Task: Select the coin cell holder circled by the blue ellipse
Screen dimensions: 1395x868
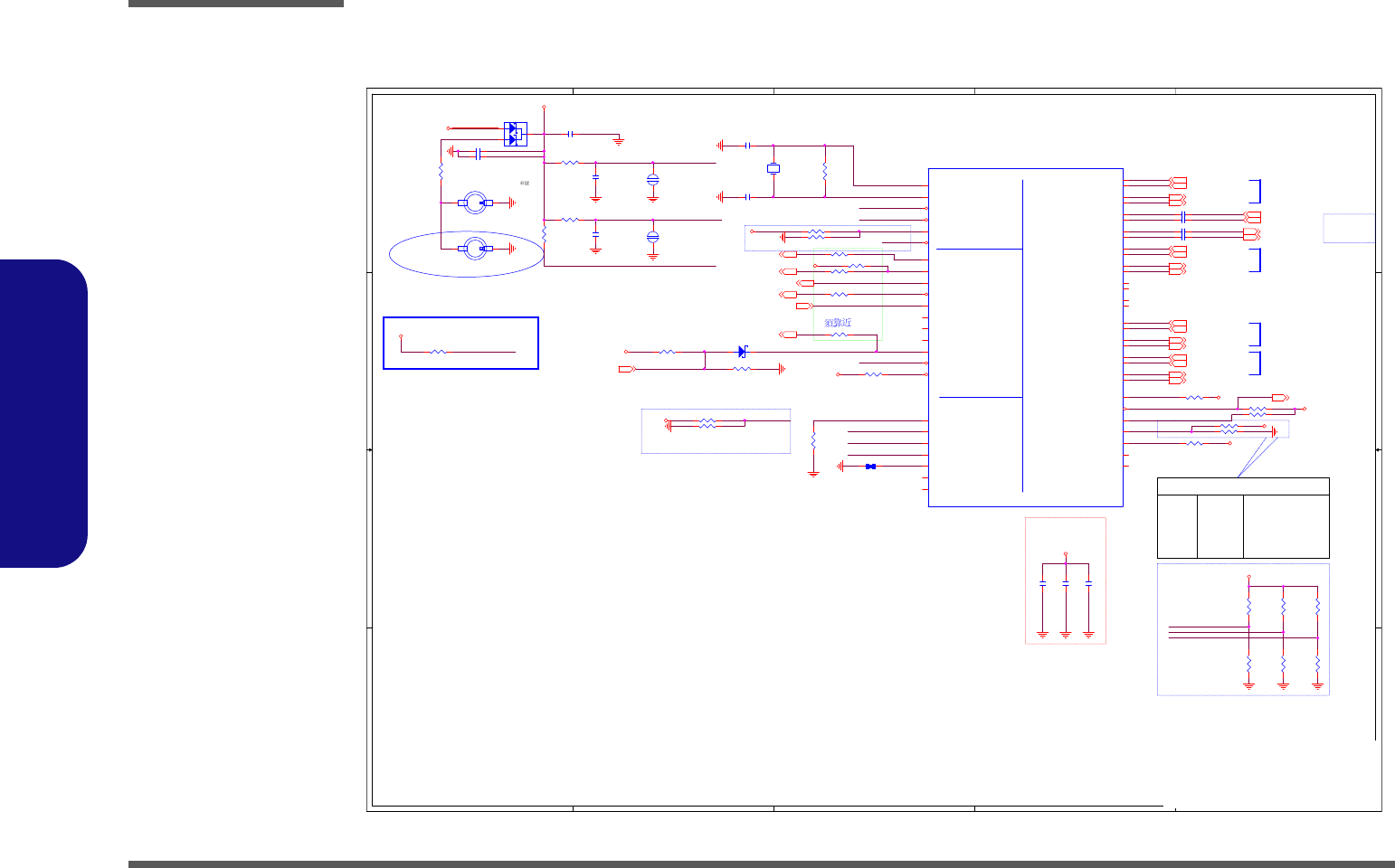Action: point(475,249)
